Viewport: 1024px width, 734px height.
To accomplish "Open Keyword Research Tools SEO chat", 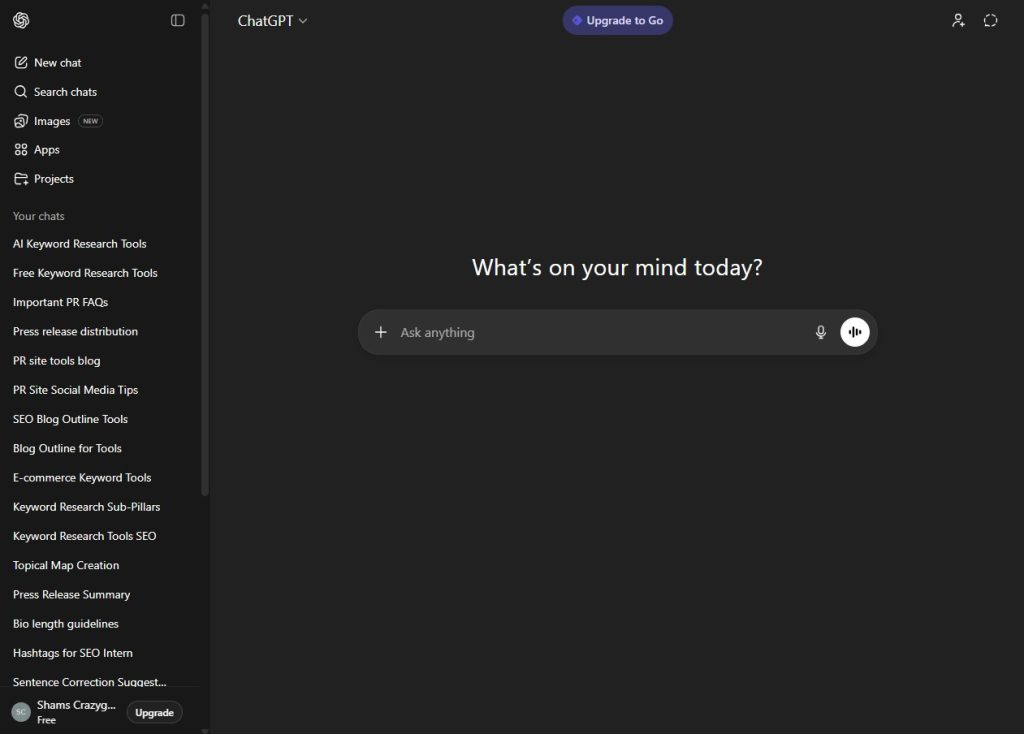I will pos(99,536).
